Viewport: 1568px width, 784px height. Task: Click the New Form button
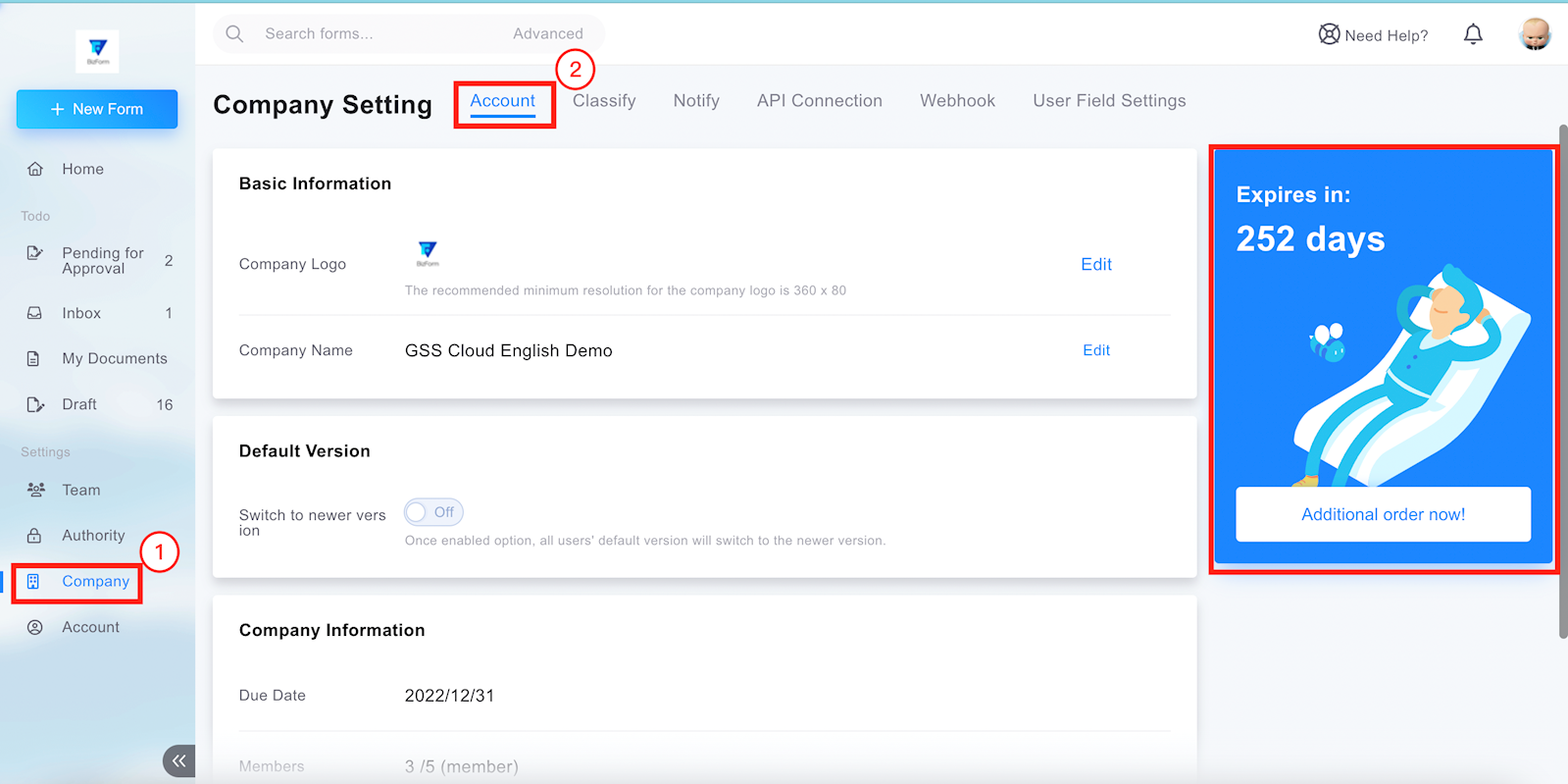[x=97, y=109]
